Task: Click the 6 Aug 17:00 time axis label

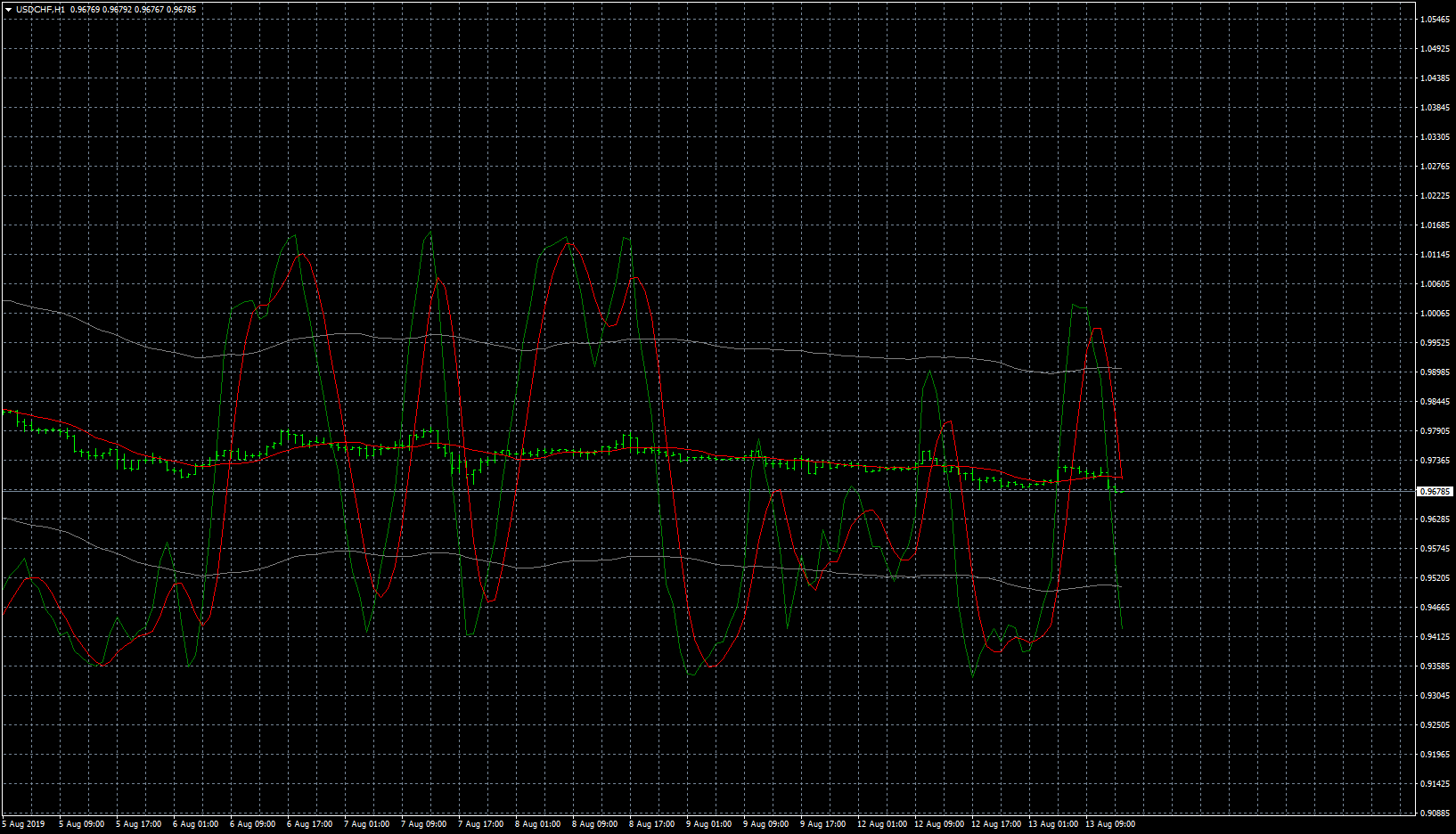Action: coord(309,824)
